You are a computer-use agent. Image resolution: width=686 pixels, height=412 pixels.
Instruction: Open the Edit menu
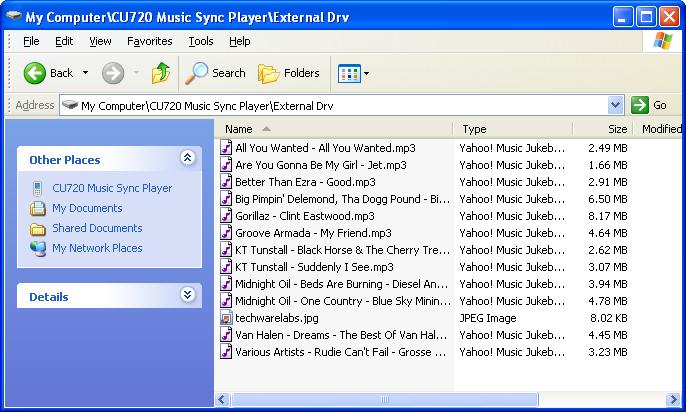64,41
